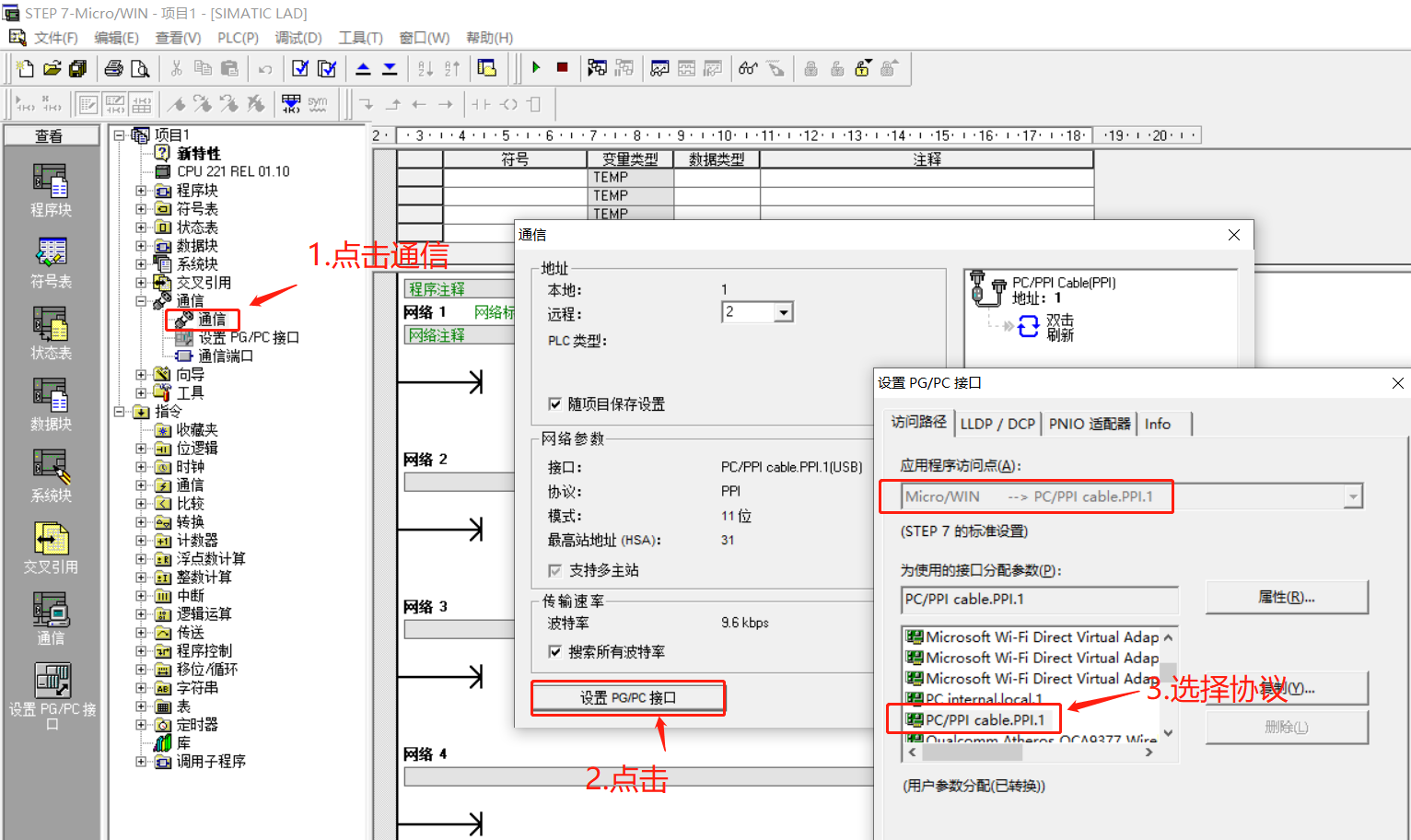Click the interface list horizontal scroll-right arrow

tap(1149, 752)
